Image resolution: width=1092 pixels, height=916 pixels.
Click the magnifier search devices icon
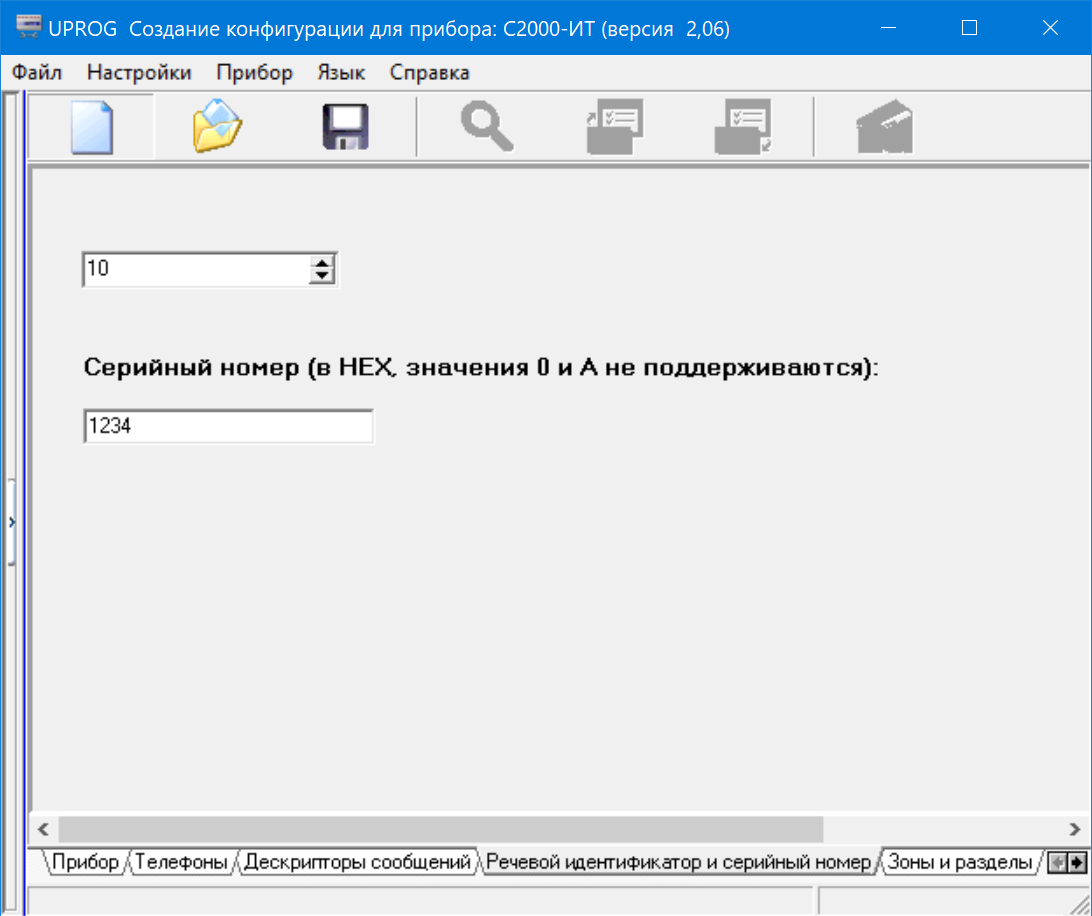(487, 126)
